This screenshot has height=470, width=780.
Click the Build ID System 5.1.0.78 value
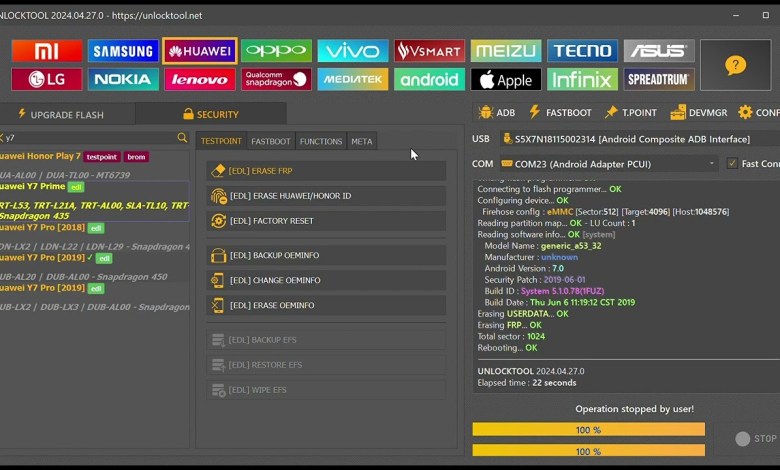[562, 291]
